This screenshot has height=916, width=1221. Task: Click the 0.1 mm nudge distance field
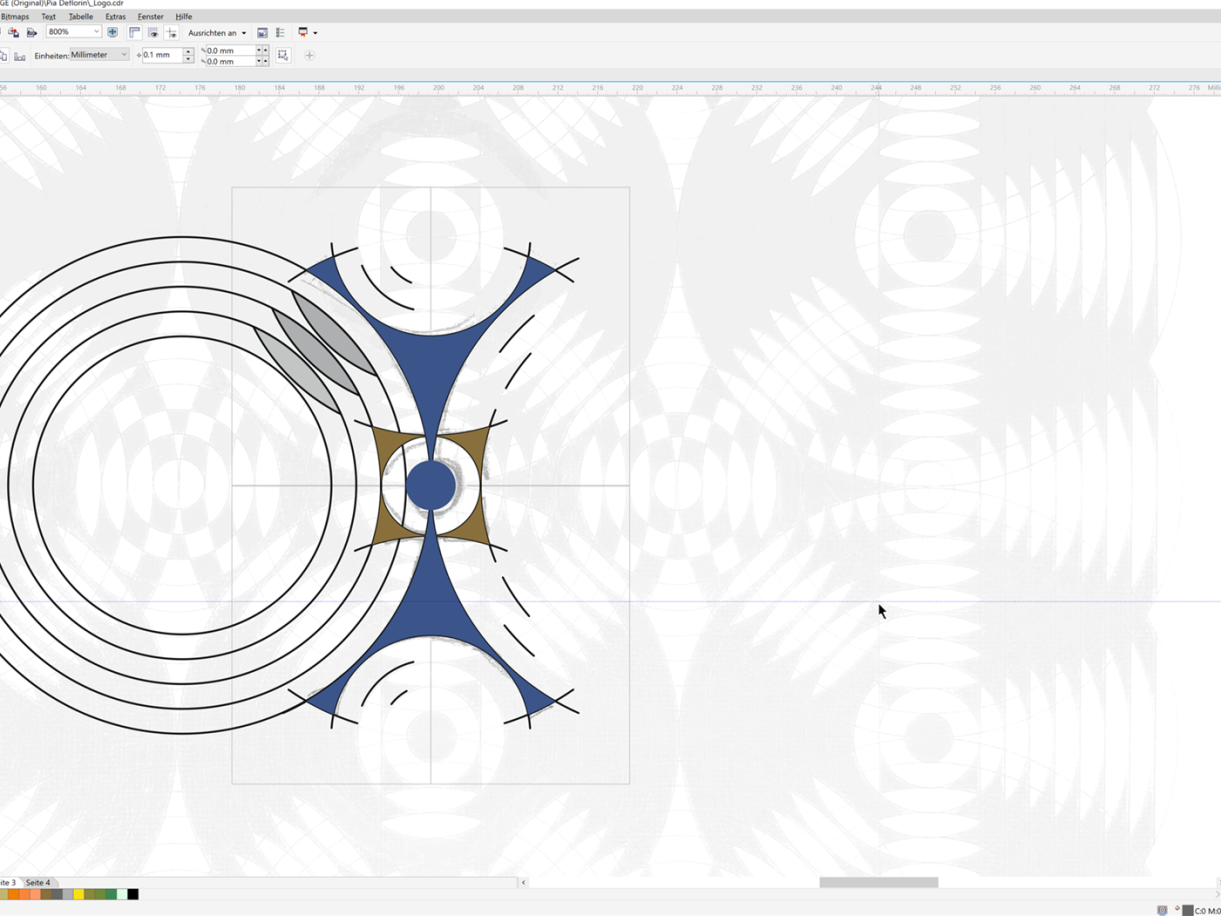pos(162,55)
